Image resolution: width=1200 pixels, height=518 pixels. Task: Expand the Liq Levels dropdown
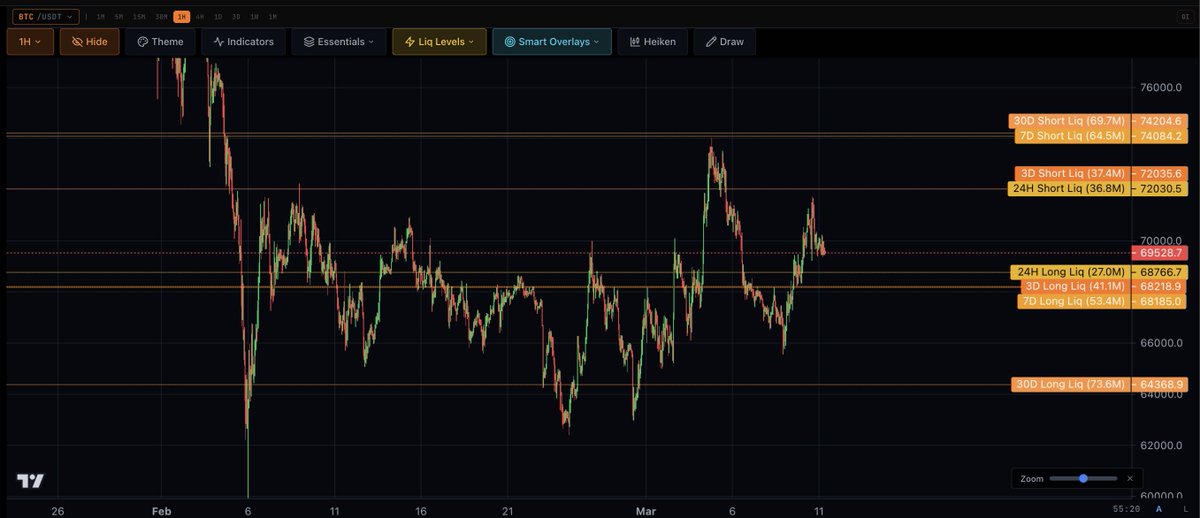439,41
